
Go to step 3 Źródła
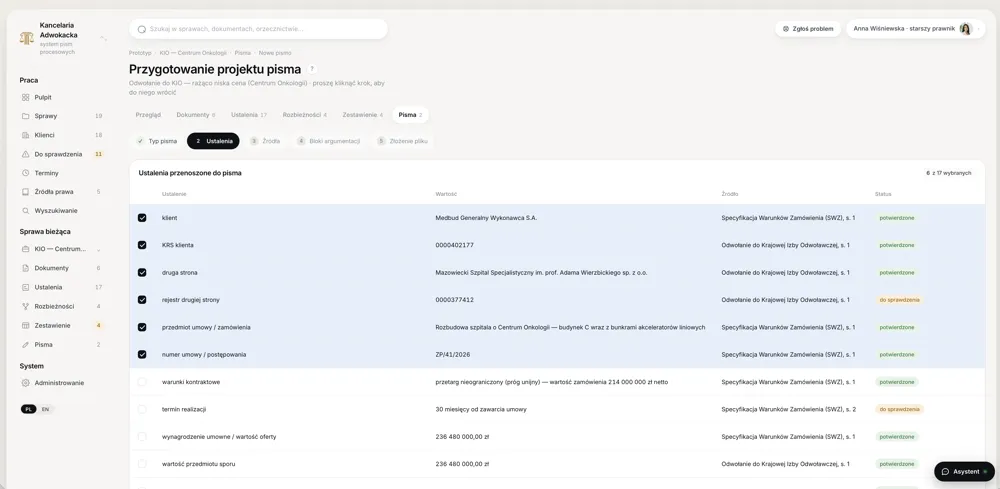[x=265, y=141]
